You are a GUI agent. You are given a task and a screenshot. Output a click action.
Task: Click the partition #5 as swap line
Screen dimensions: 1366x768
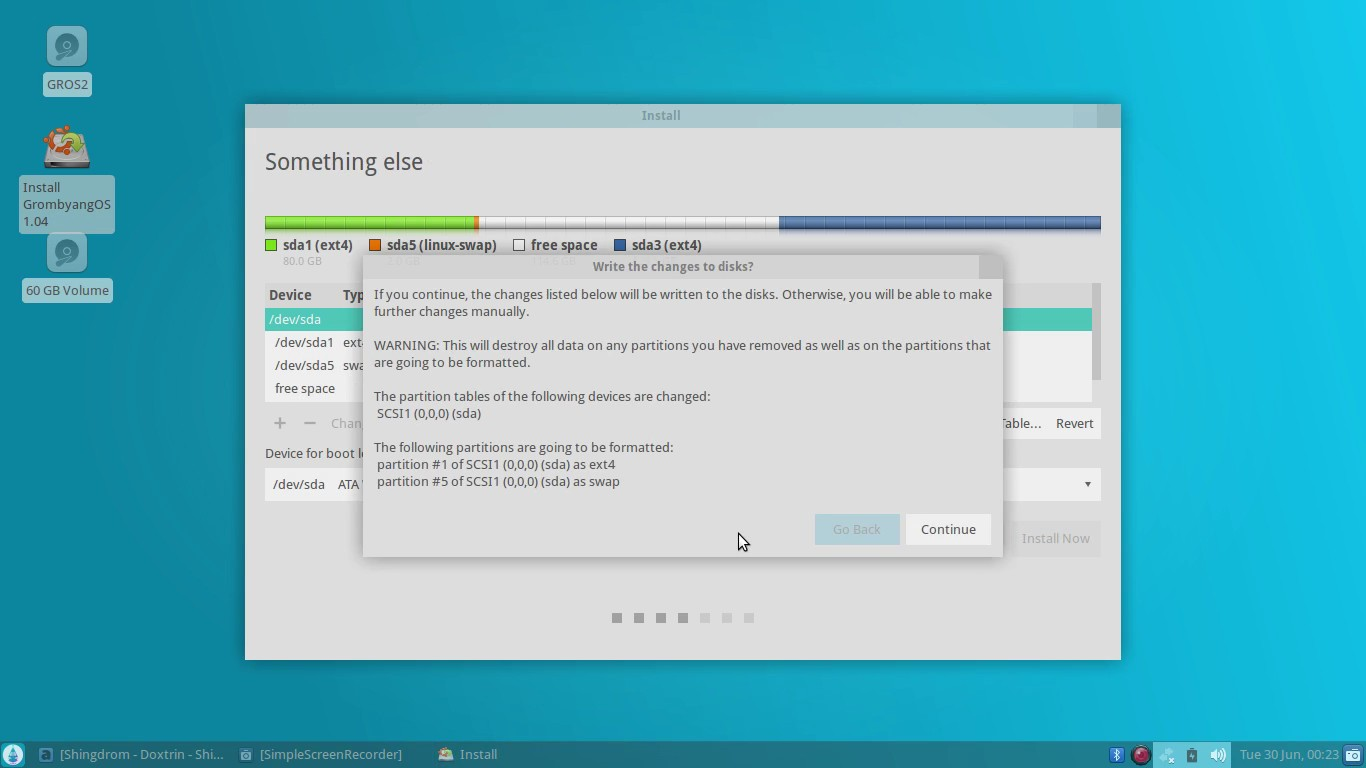coord(498,481)
